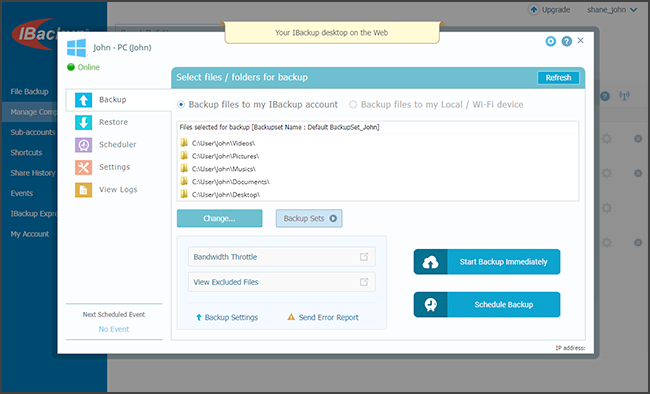Click the Upgrade link text

click(x=555, y=10)
